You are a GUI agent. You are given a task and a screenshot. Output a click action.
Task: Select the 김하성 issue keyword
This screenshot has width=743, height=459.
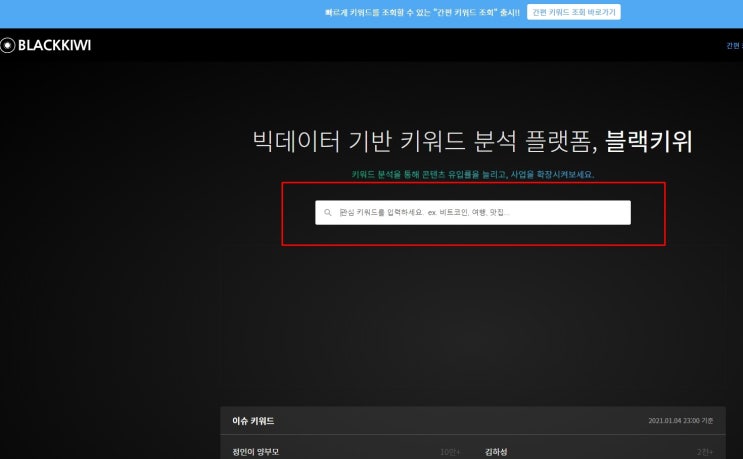point(496,452)
